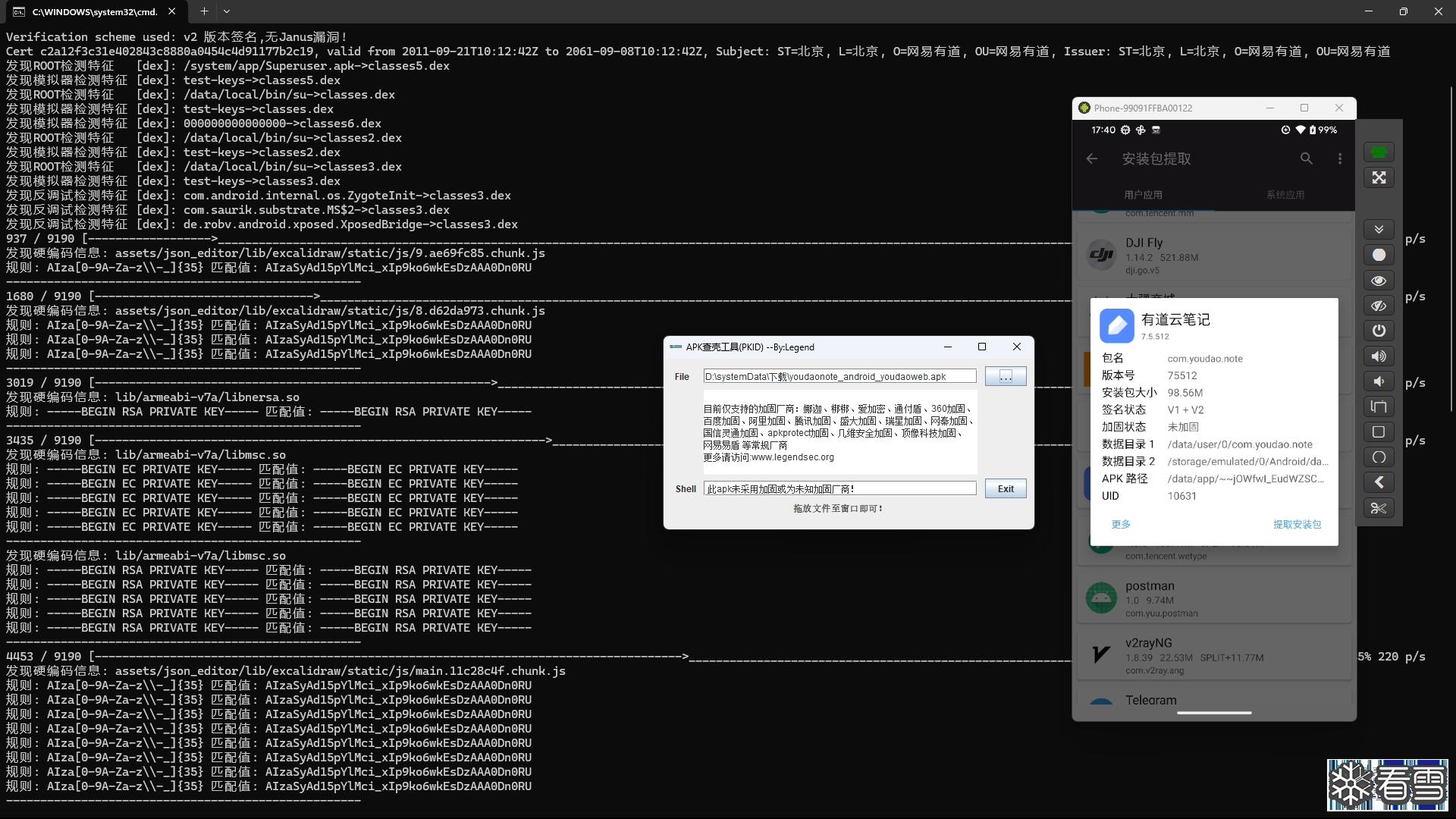
Task: Switch to the 系统应用 tab
Action: pos(1285,195)
